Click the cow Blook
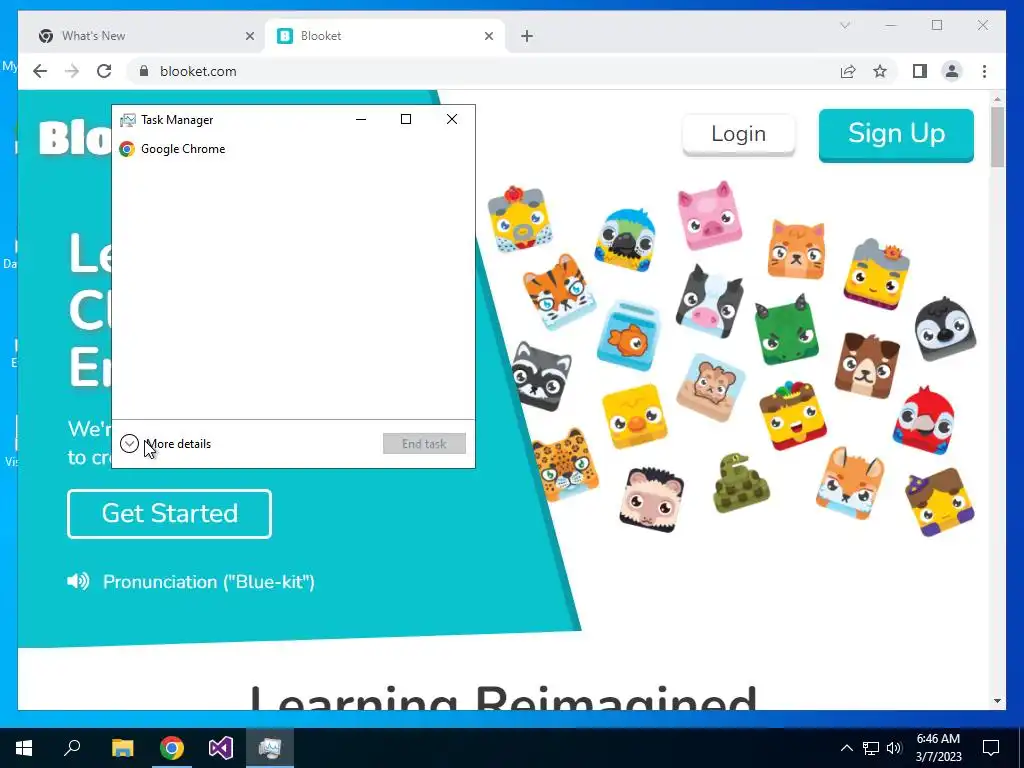This screenshot has width=1024, height=768. click(709, 300)
